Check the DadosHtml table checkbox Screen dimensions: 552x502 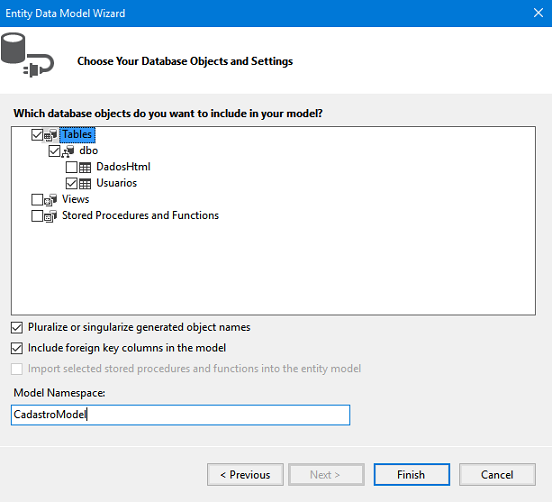[71, 167]
